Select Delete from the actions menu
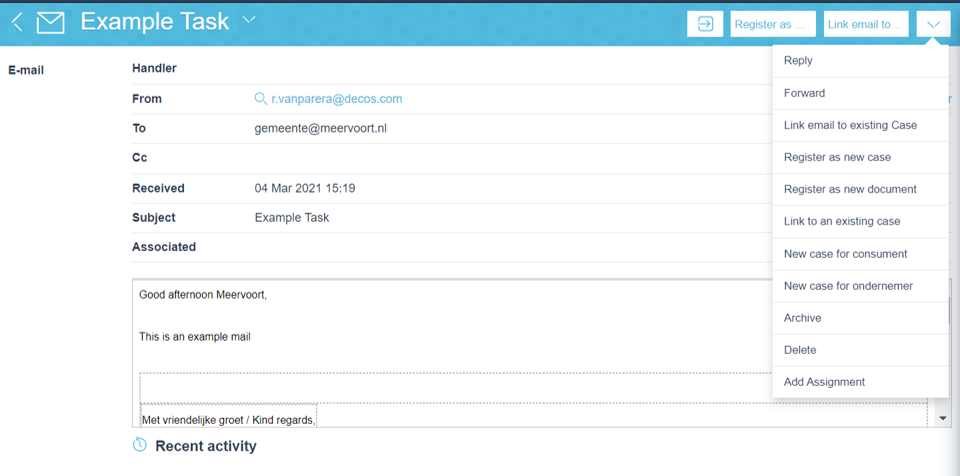The height and width of the screenshot is (476, 960). [800, 350]
